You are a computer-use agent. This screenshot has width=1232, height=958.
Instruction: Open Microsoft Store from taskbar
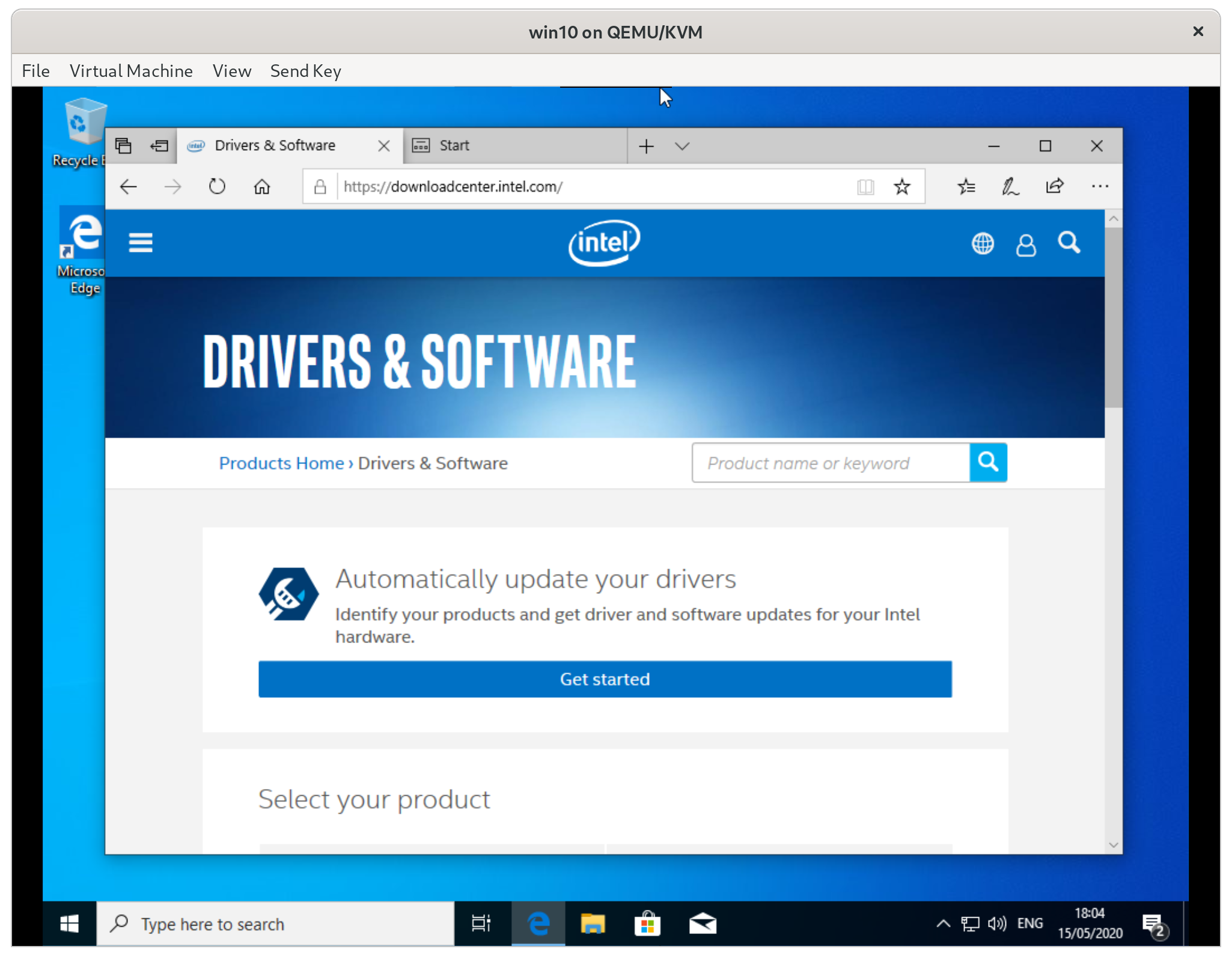(647, 924)
